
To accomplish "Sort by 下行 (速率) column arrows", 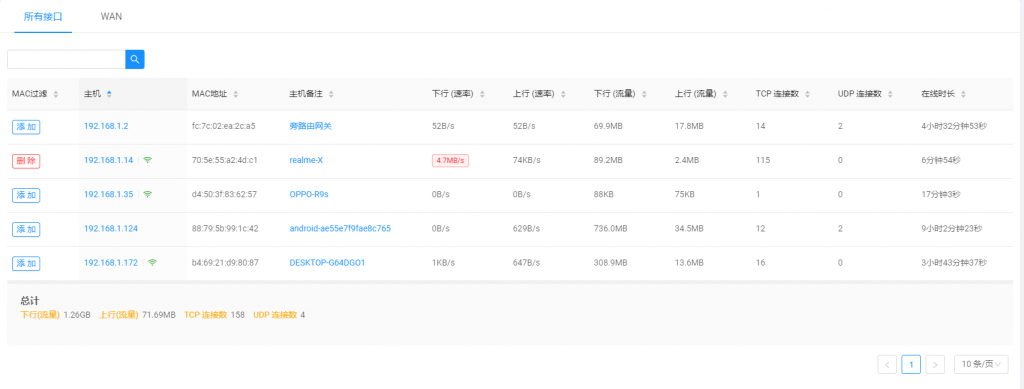I will pos(482,95).
